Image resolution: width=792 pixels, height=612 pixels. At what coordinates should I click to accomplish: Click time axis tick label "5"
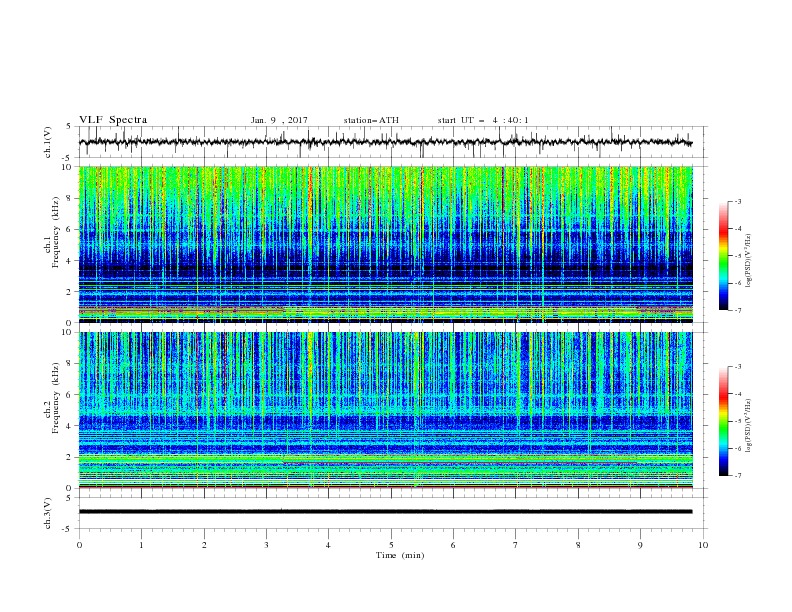(391, 545)
